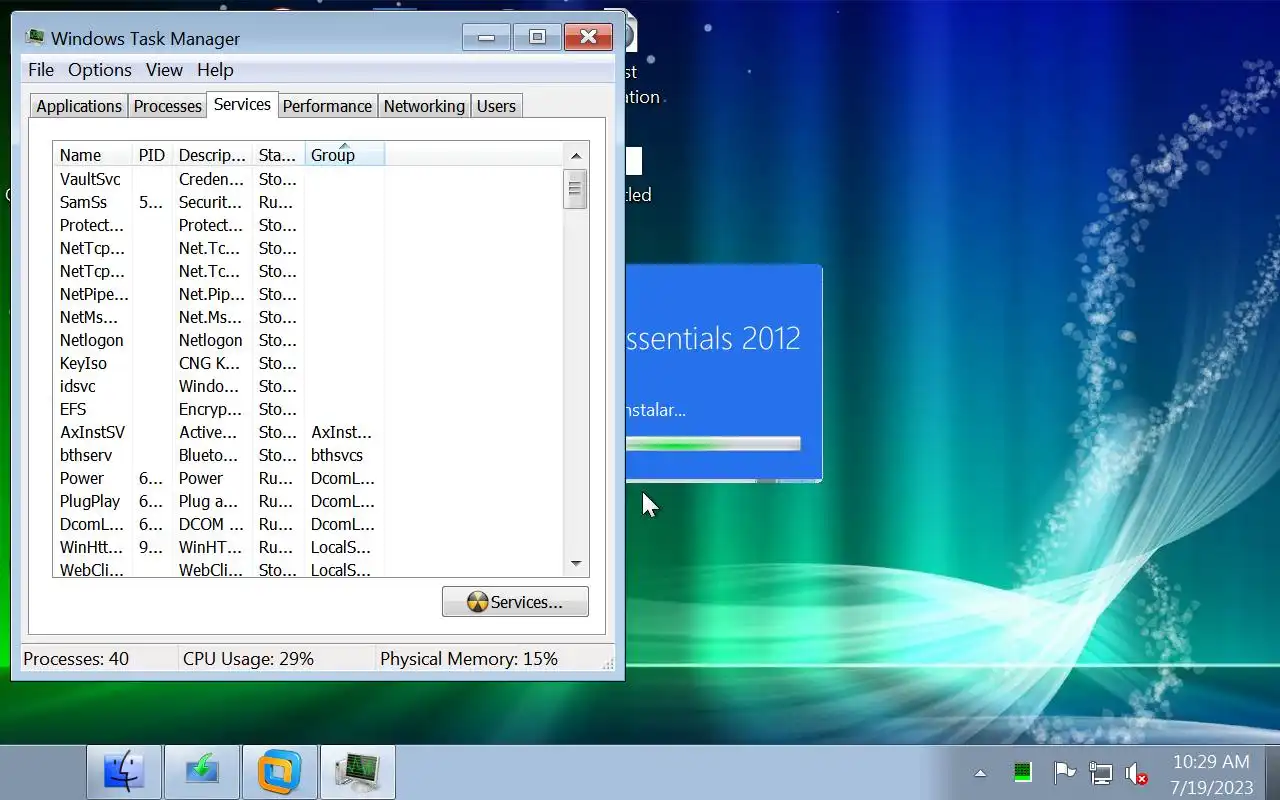Click the Essentials 2012 installer window
The width and height of the screenshot is (1280, 800).
724,372
